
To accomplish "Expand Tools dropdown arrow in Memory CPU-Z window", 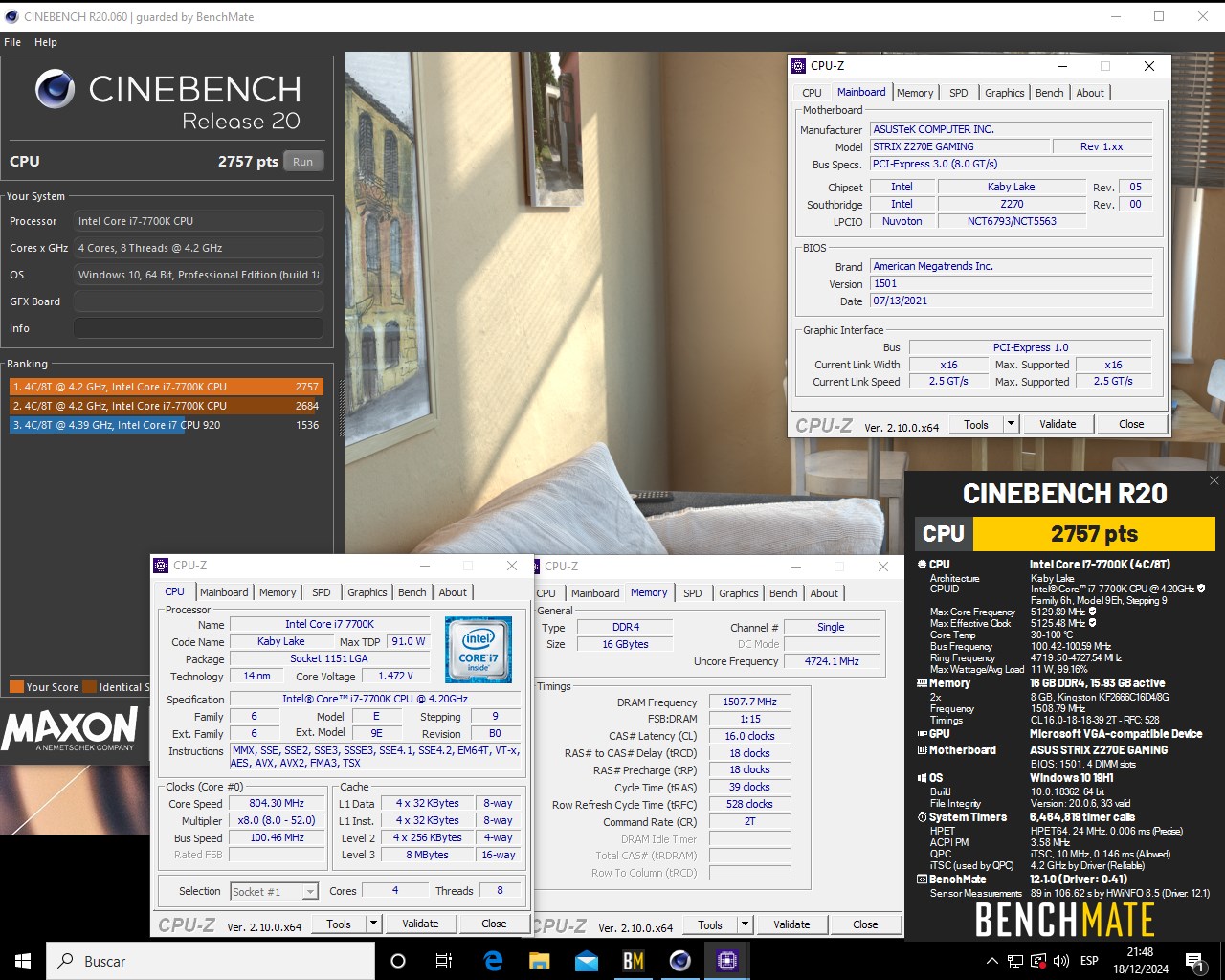I will 746,924.
